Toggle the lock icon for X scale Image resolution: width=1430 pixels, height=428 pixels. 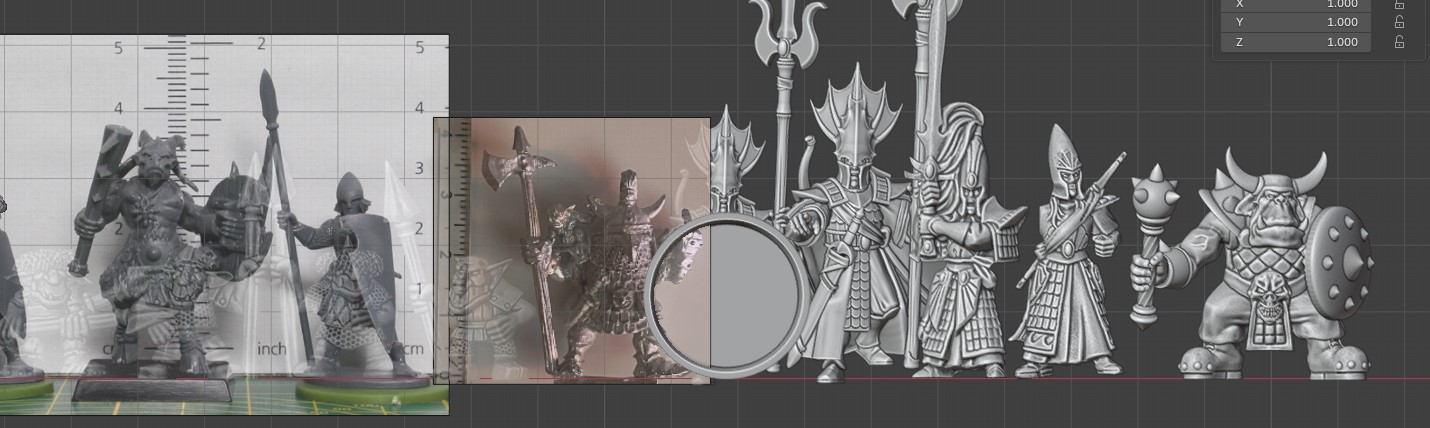(x=1399, y=4)
